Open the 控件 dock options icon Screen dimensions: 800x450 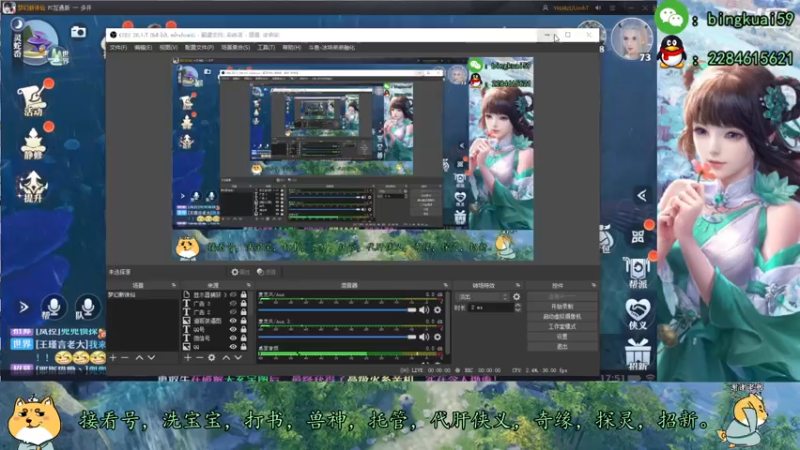(593, 285)
